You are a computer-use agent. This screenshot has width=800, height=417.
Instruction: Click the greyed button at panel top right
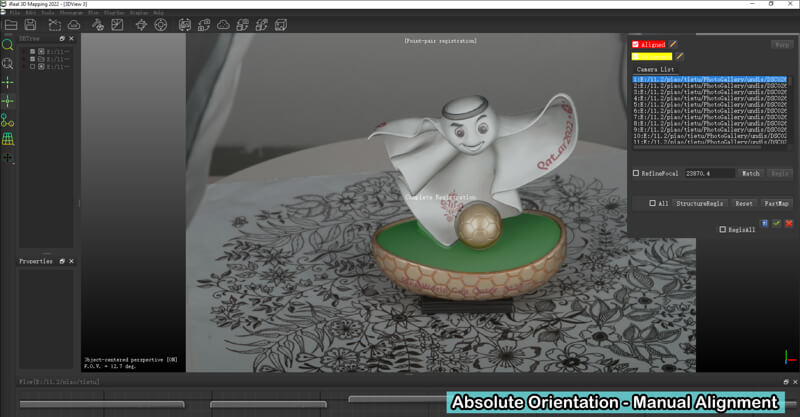click(x=782, y=45)
